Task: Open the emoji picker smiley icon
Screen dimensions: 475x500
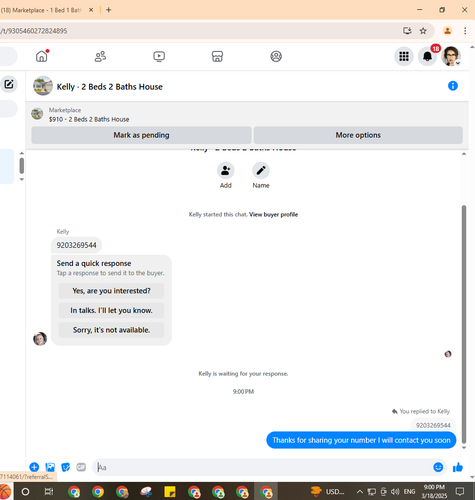Action: (438, 467)
